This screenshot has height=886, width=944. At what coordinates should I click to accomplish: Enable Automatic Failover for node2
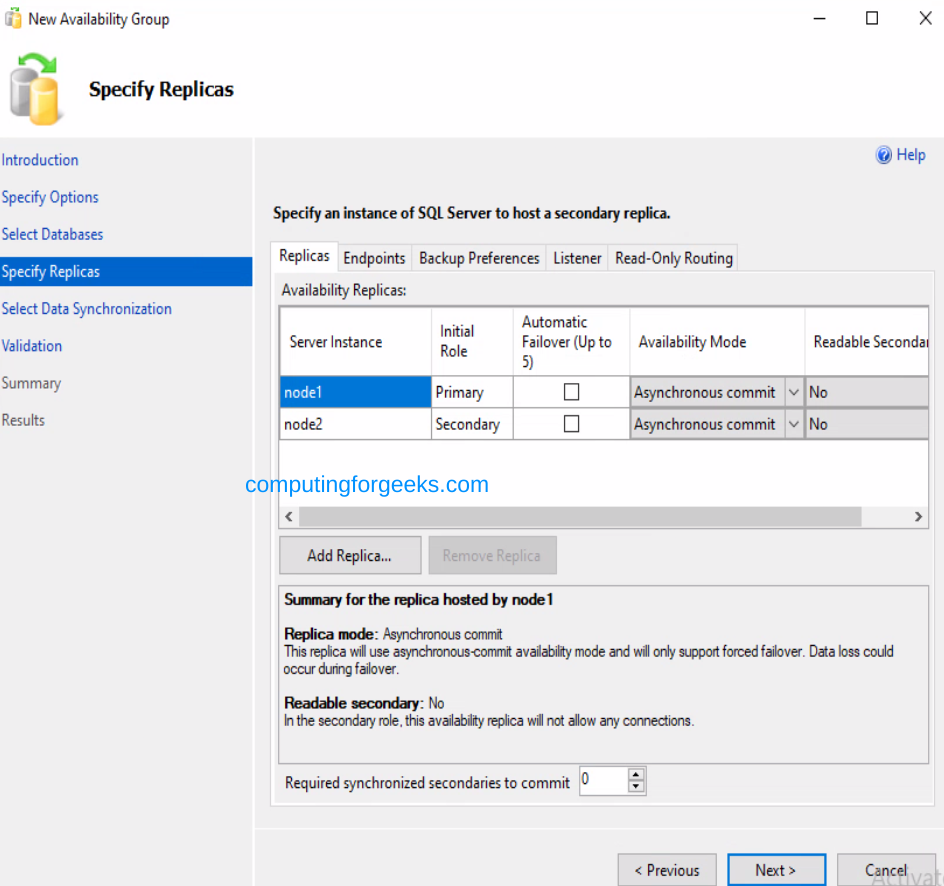click(570, 423)
